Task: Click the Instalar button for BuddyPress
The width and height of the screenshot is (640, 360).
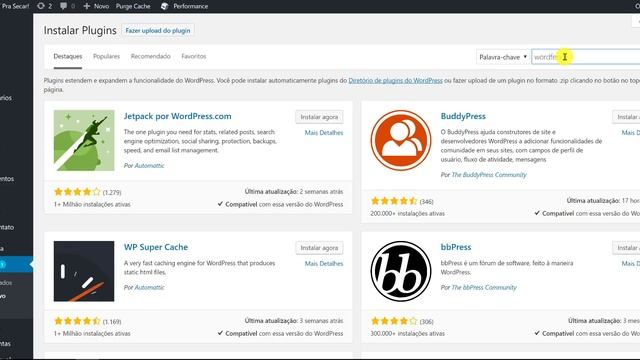Action: [x=627, y=117]
